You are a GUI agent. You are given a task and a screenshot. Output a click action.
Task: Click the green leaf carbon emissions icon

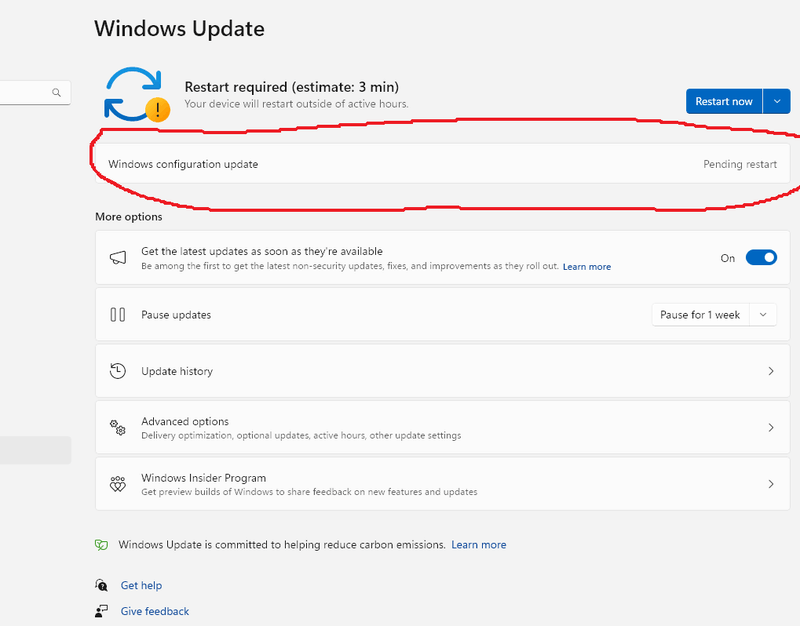[x=102, y=545]
